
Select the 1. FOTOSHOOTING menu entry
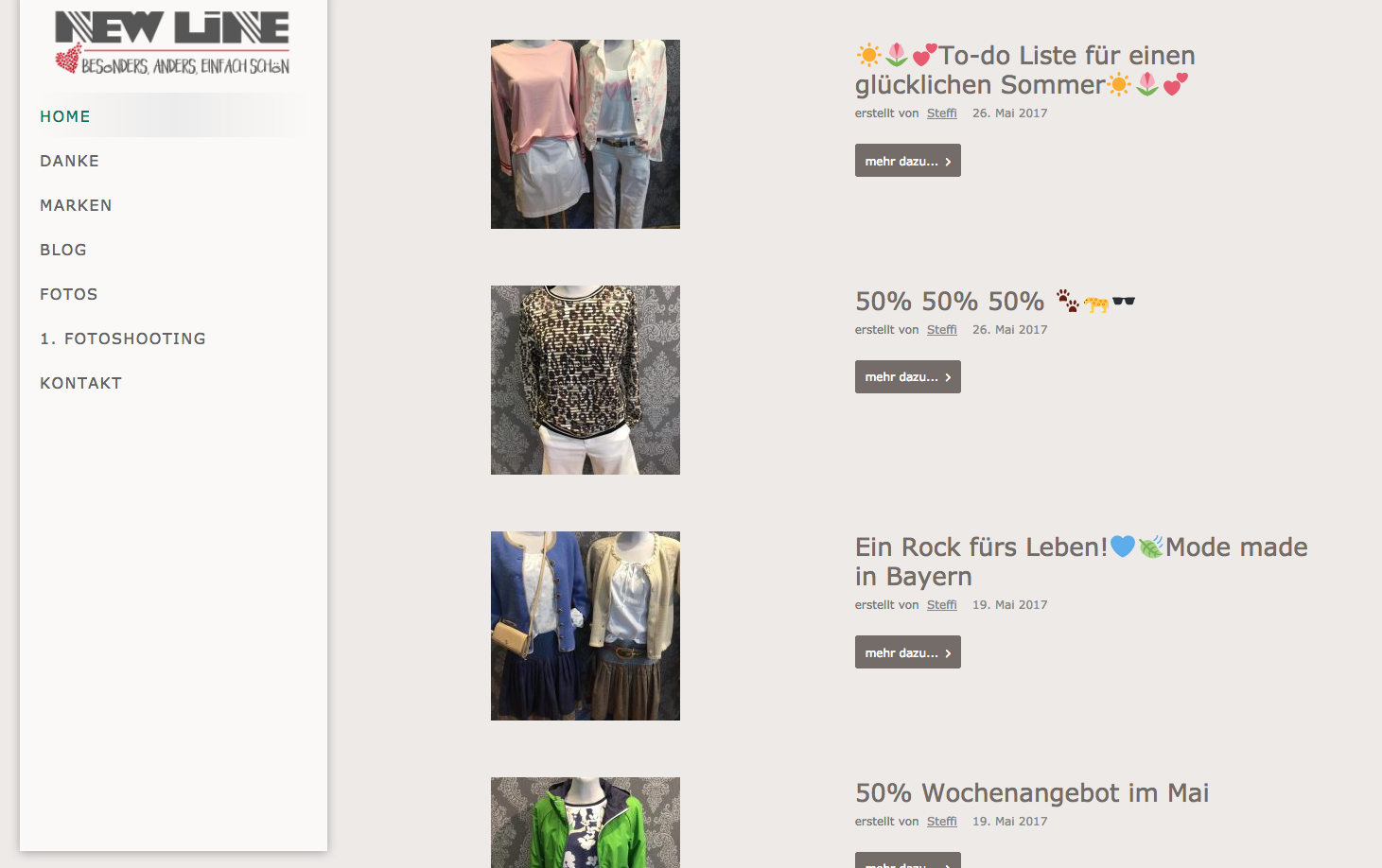(123, 339)
